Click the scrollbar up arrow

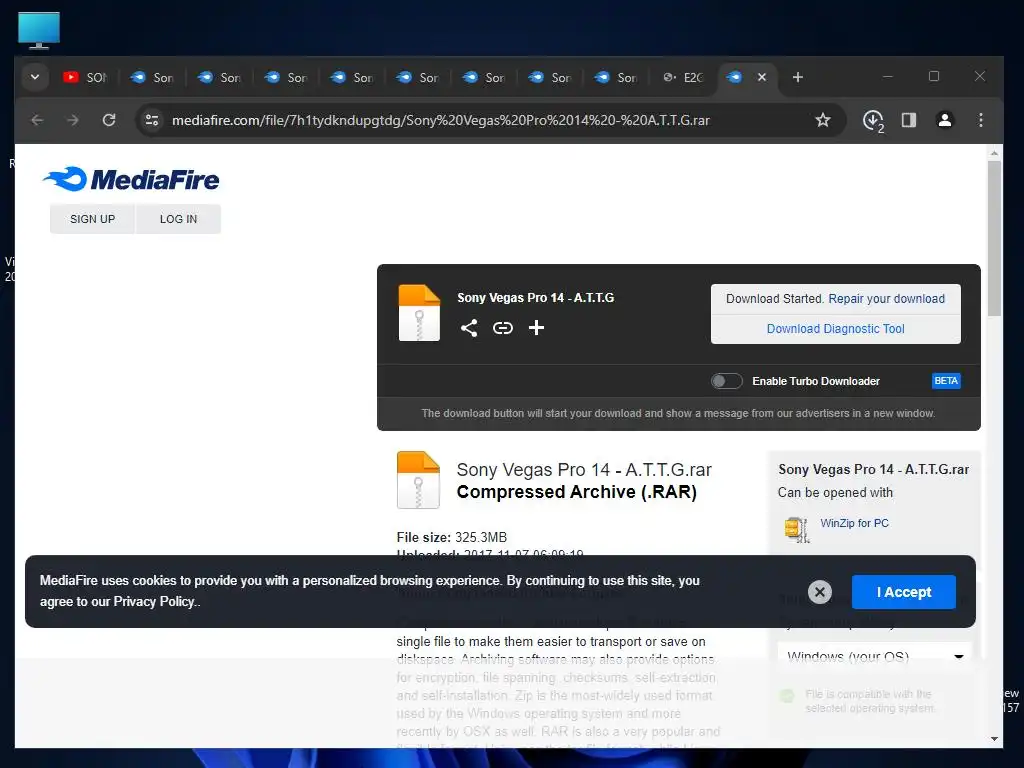coord(994,153)
